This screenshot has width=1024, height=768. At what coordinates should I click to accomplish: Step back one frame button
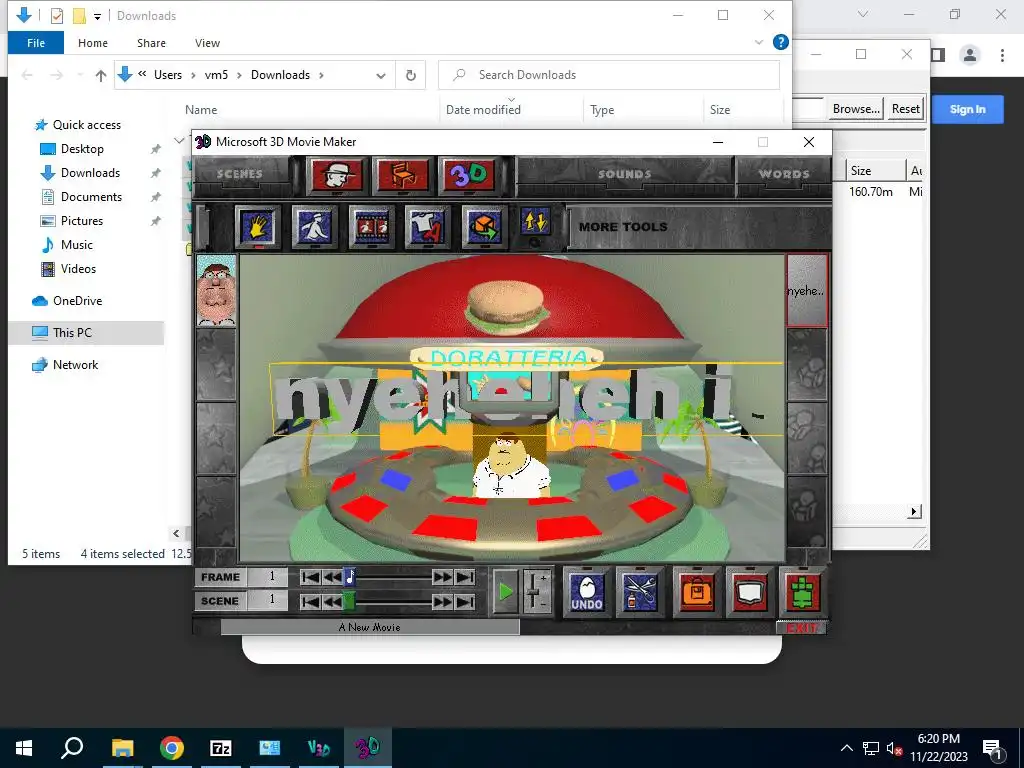(x=332, y=577)
